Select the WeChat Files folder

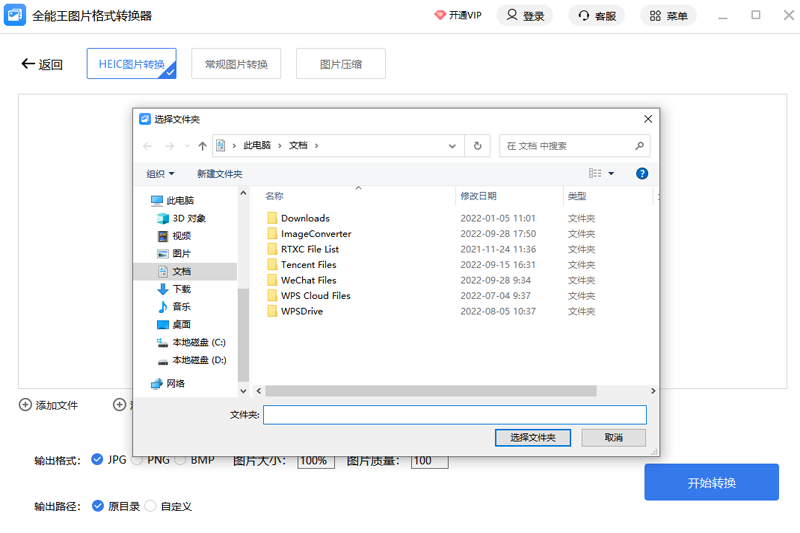[308, 280]
